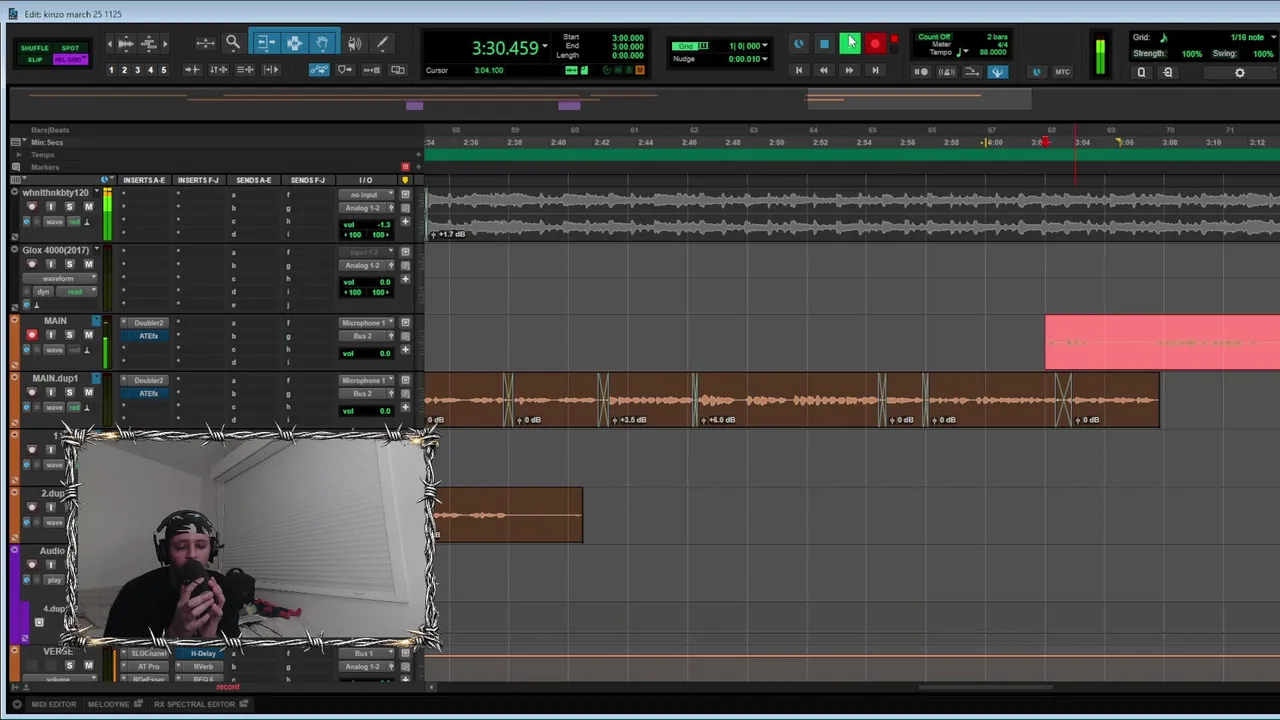The height and width of the screenshot is (720, 1280).
Task: Open the MIDI EDITOR tab
Action: pos(53,704)
